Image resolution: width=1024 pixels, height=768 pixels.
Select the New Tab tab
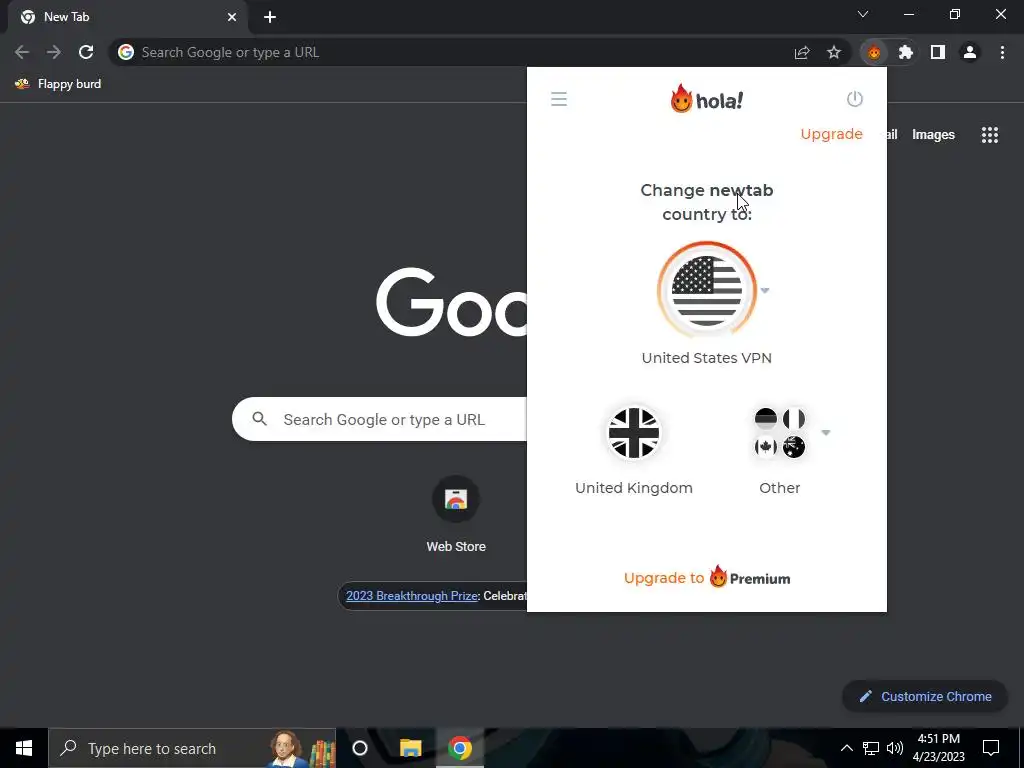[x=128, y=17]
